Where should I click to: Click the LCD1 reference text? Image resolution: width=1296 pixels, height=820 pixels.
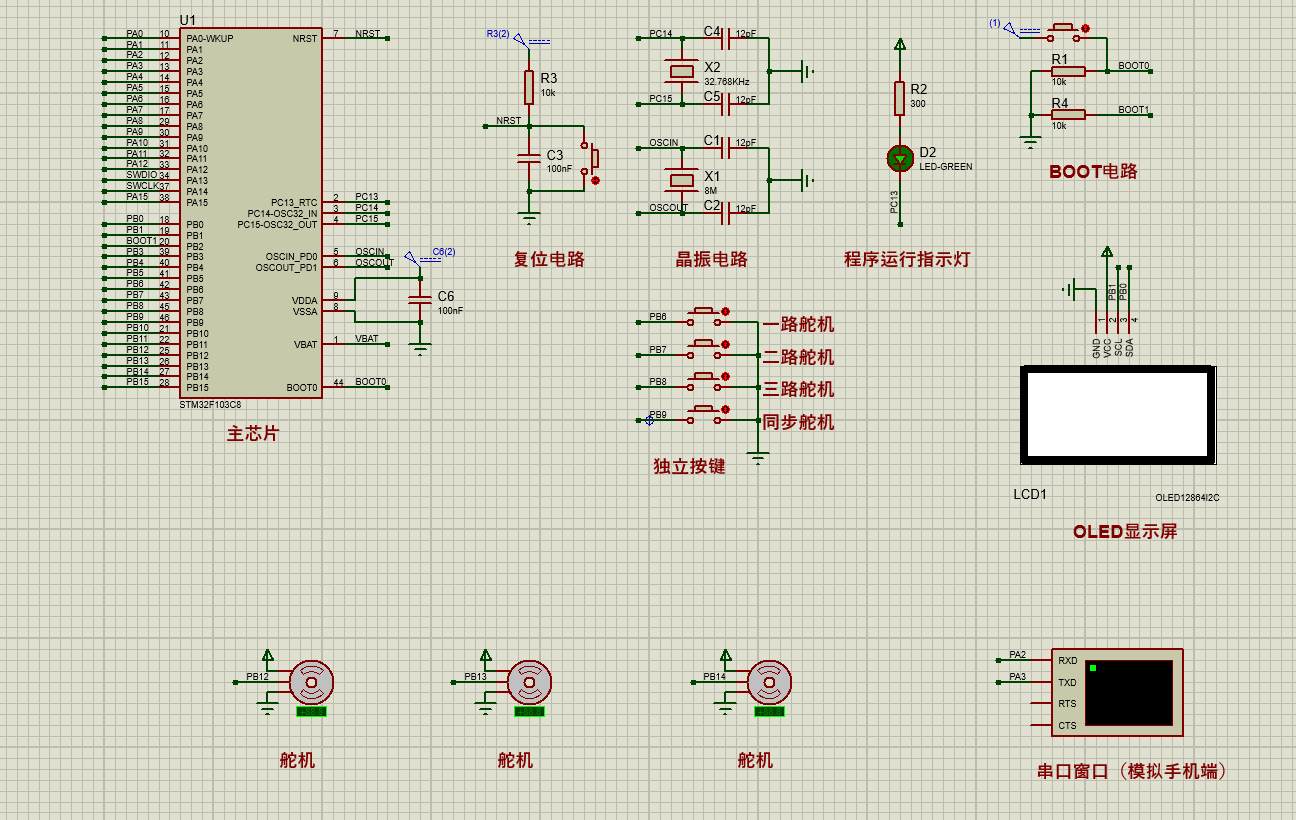coord(1030,495)
